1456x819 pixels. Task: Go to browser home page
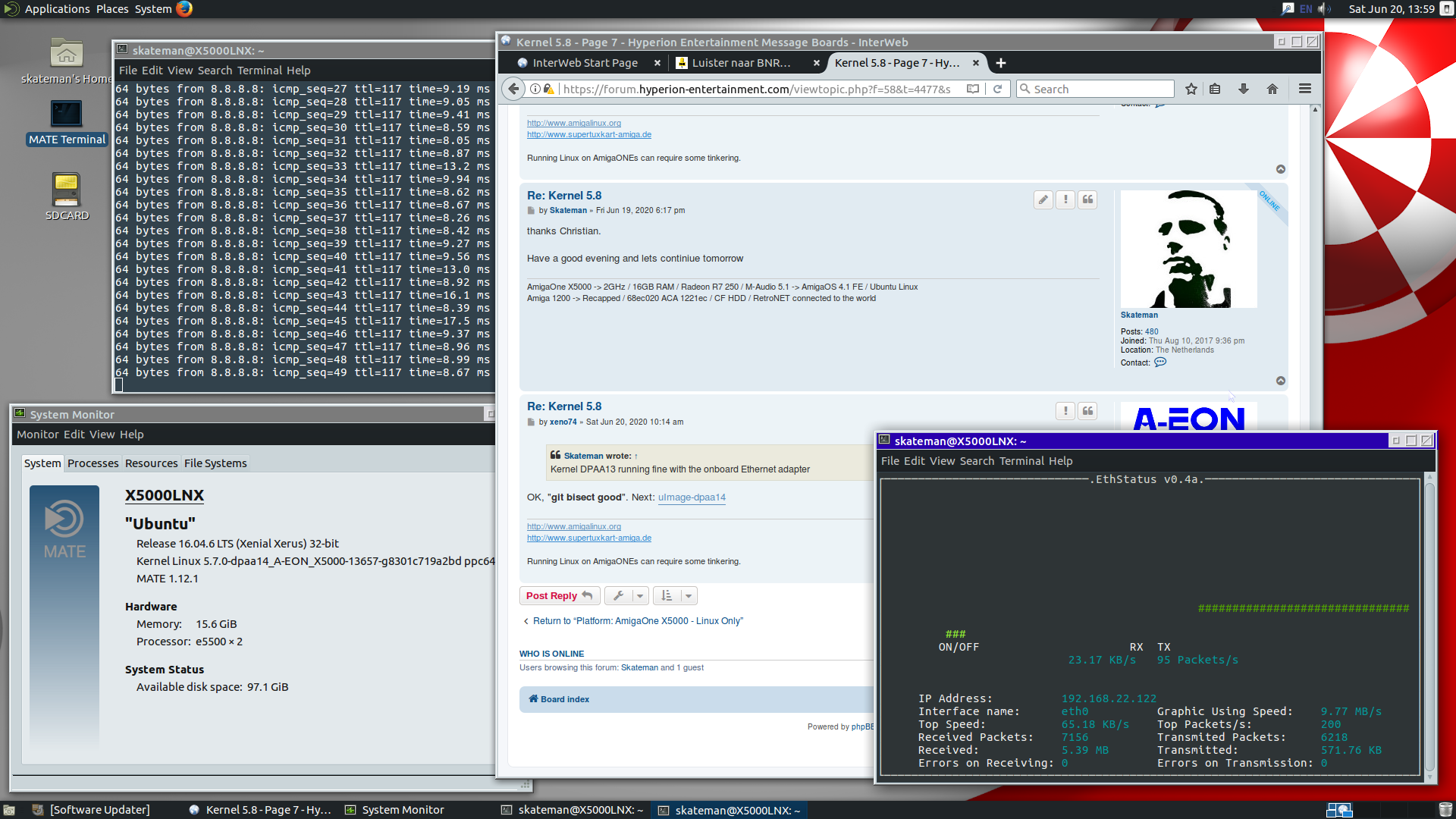(1272, 89)
